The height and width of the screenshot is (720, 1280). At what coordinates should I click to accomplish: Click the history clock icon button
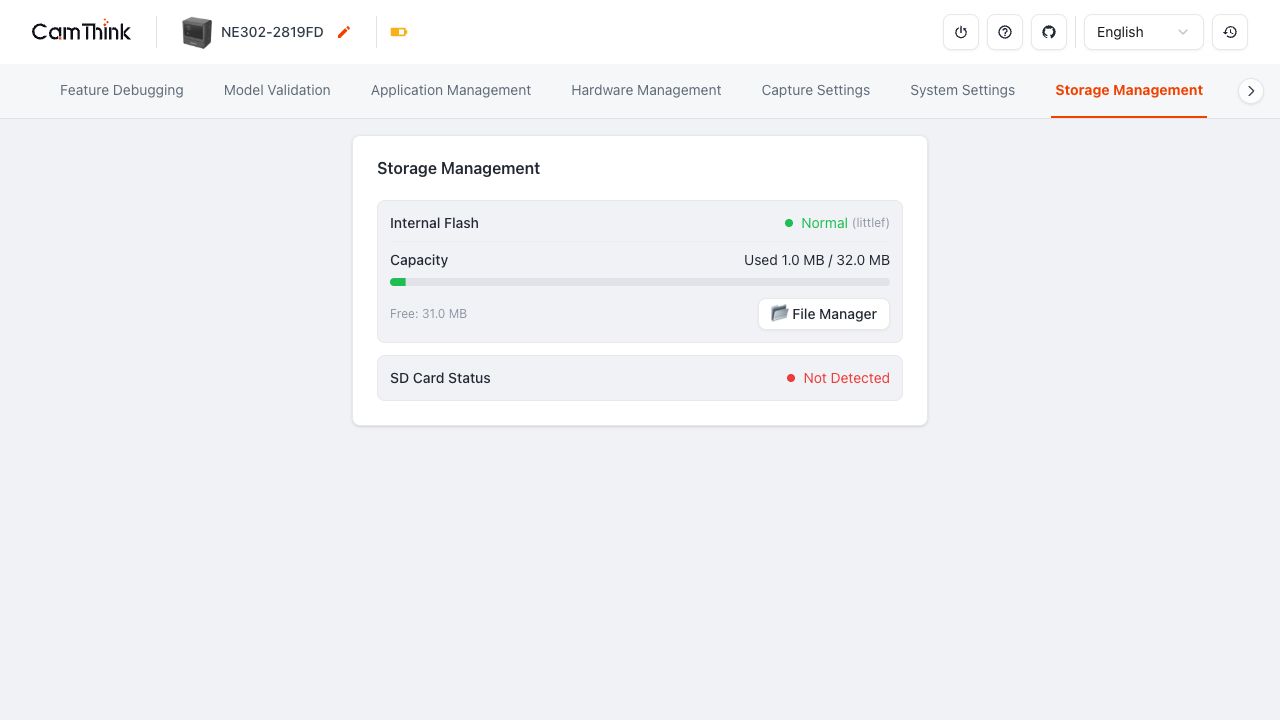1230,32
